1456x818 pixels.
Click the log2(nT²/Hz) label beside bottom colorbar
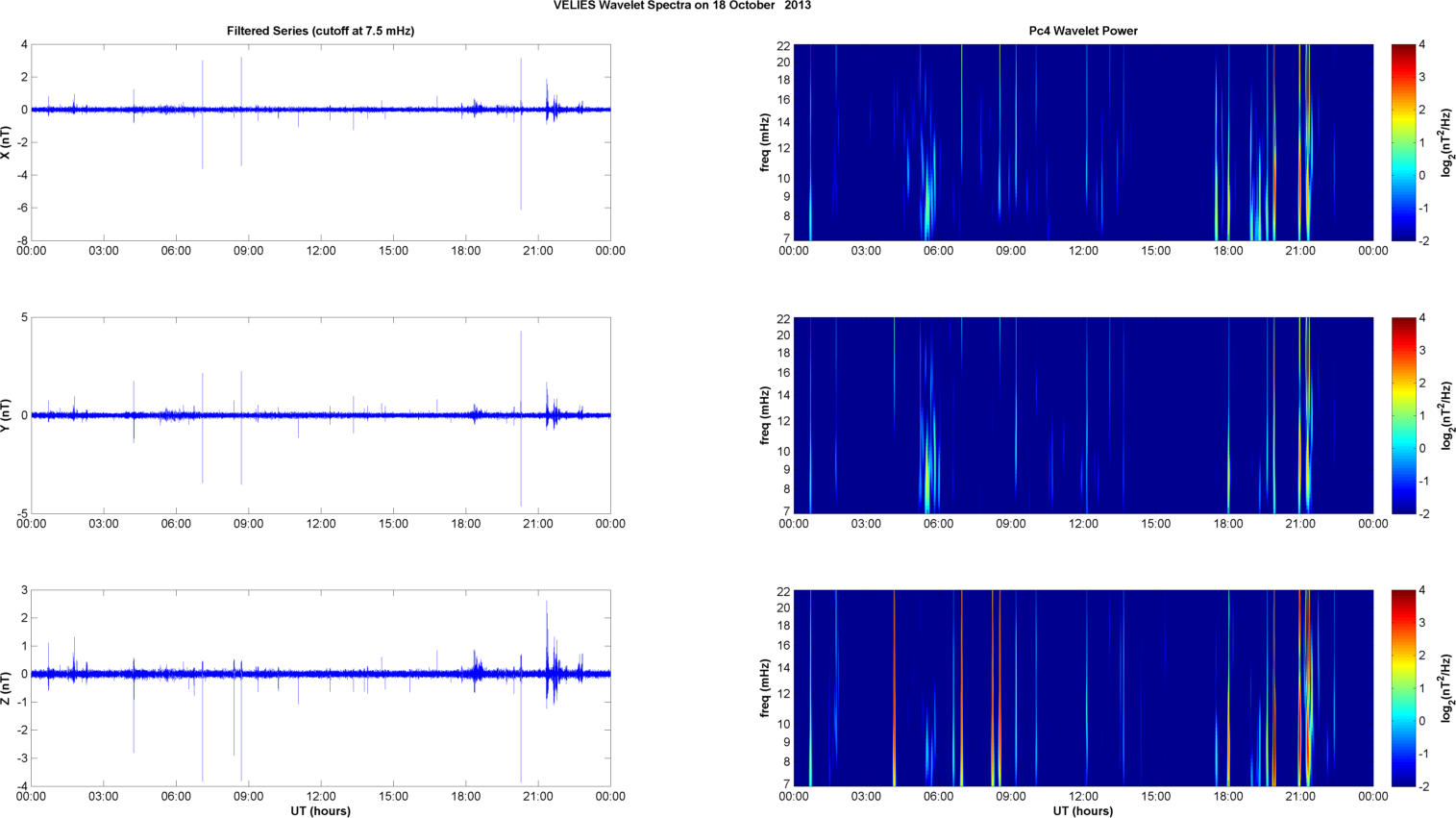(1446, 688)
